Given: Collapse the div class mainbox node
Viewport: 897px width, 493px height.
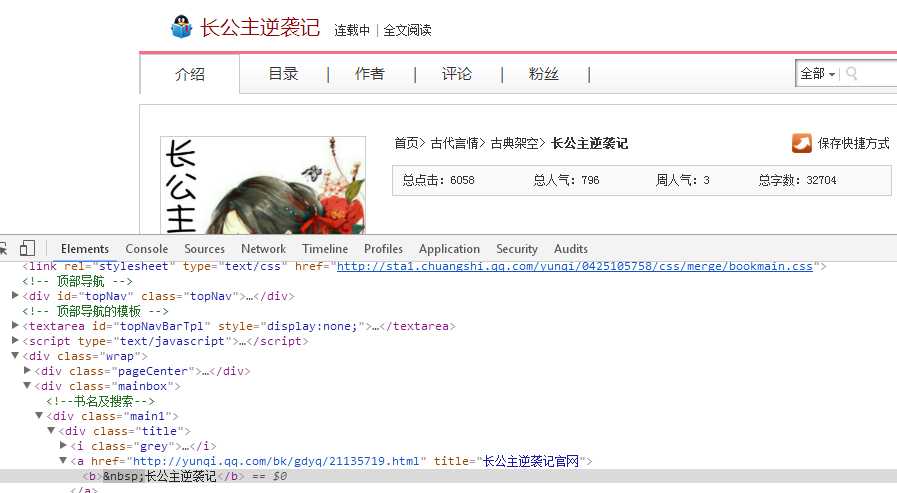Looking at the screenshot, I should 27,385.
